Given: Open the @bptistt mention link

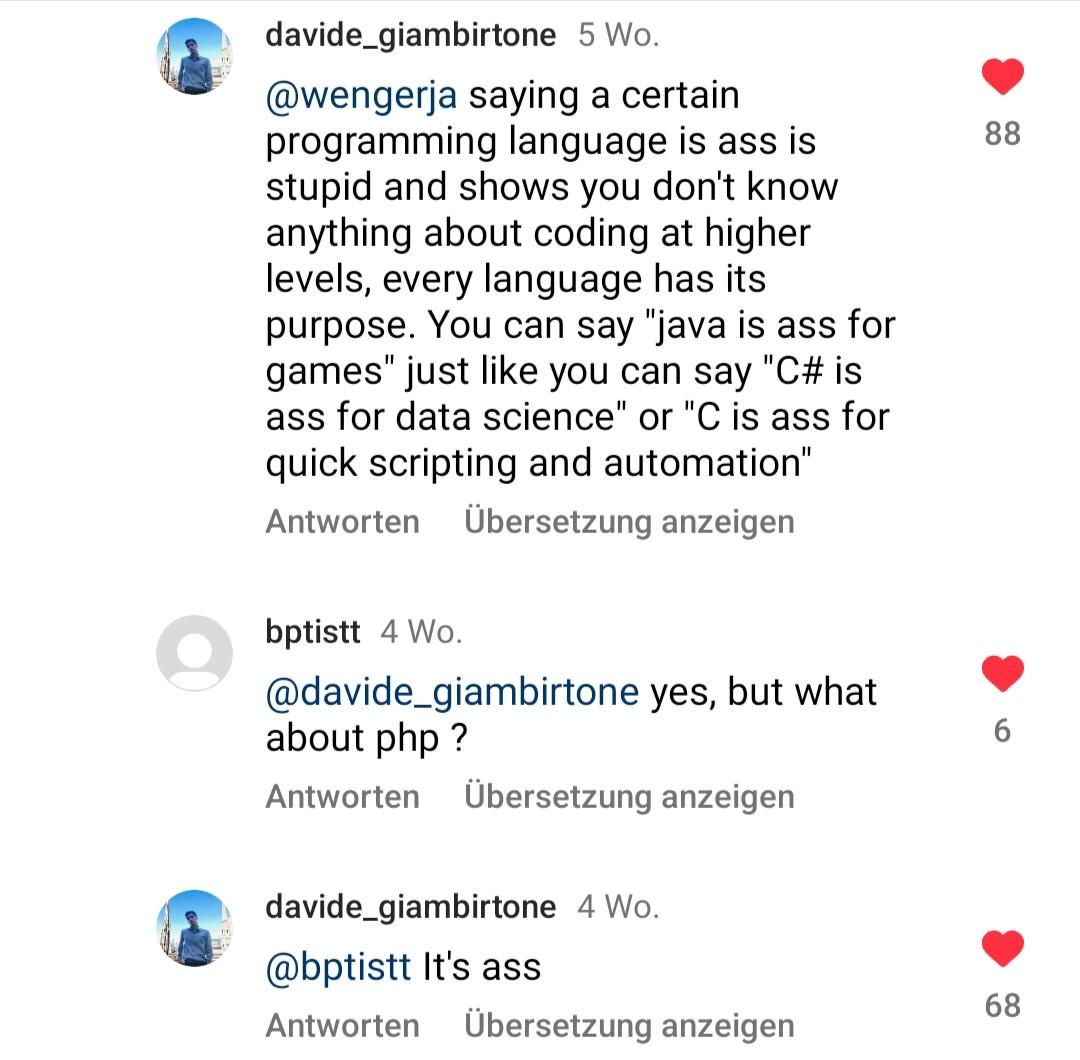Looking at the screenshot, I should pyautogui.click(x=338, y=967).
